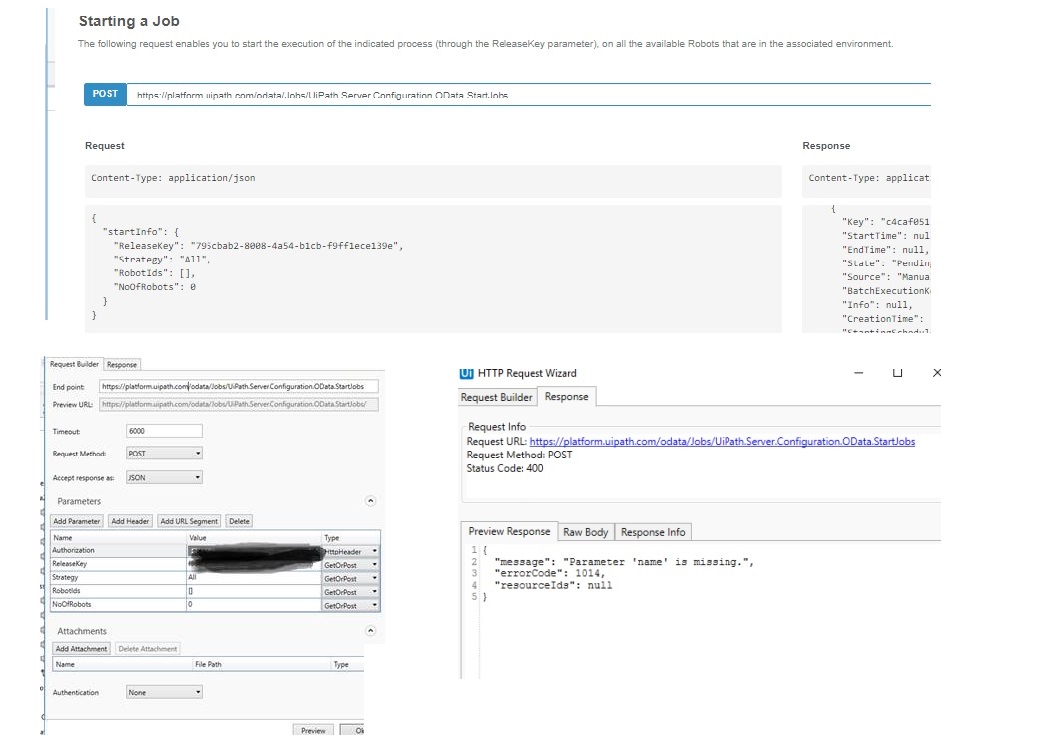Open the HttpHeader type dropdown in the Authorization row

point(351,551)
